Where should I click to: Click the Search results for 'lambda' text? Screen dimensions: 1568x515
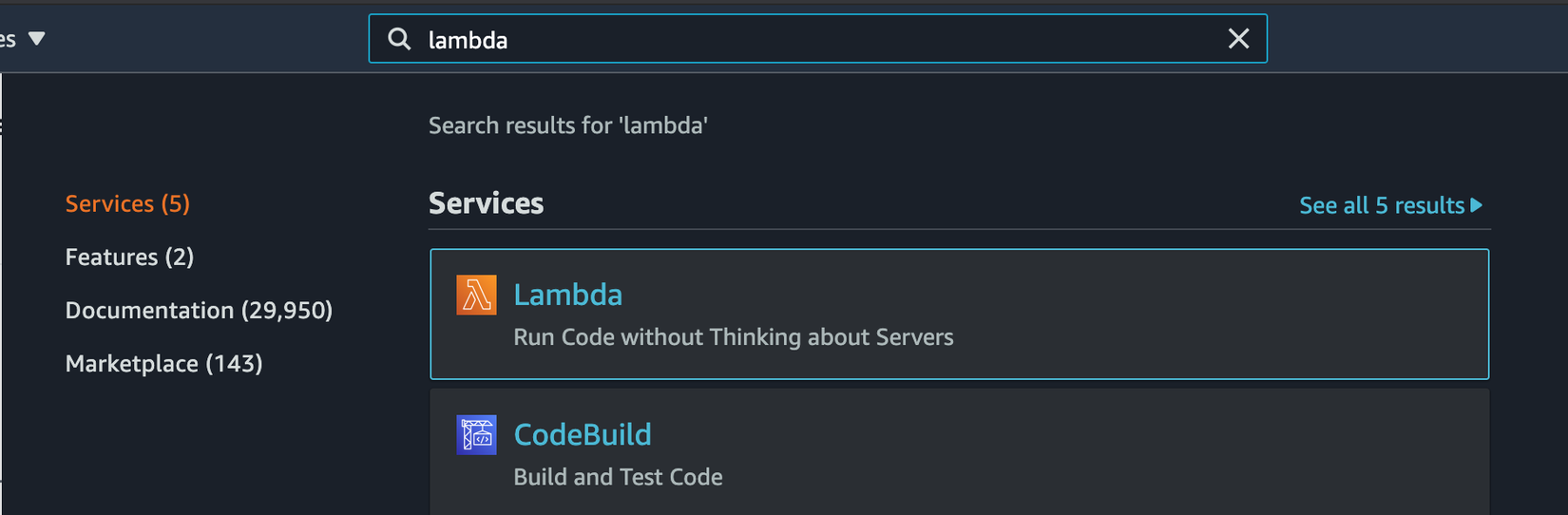[567, 125]
